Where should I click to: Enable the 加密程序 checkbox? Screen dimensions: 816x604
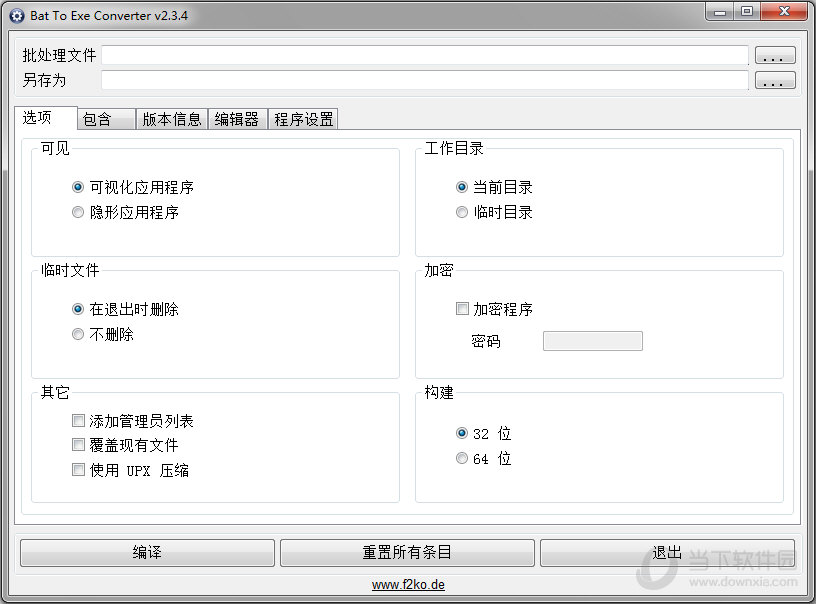pyautogui.click(x=494, y=309)
